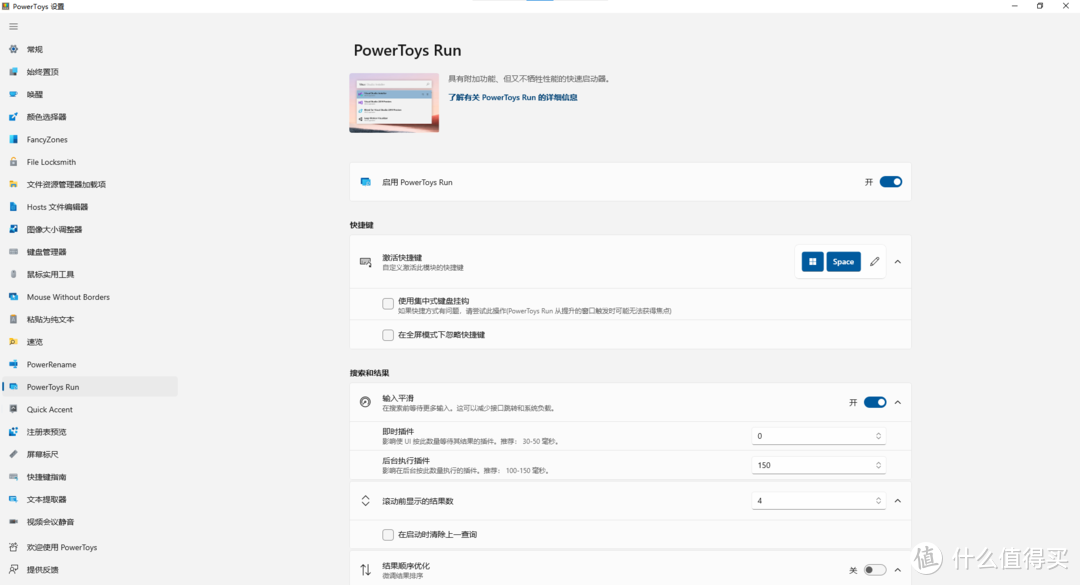The image size is (1080, 585).
Task: Click the hamburger navigation icon
Action: 13,26
